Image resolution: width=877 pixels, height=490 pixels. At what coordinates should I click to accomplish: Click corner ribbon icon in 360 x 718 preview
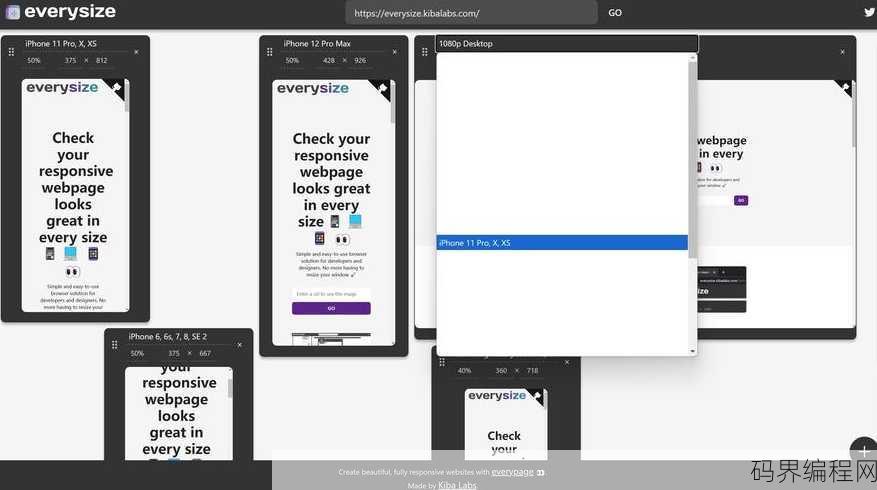537,396
